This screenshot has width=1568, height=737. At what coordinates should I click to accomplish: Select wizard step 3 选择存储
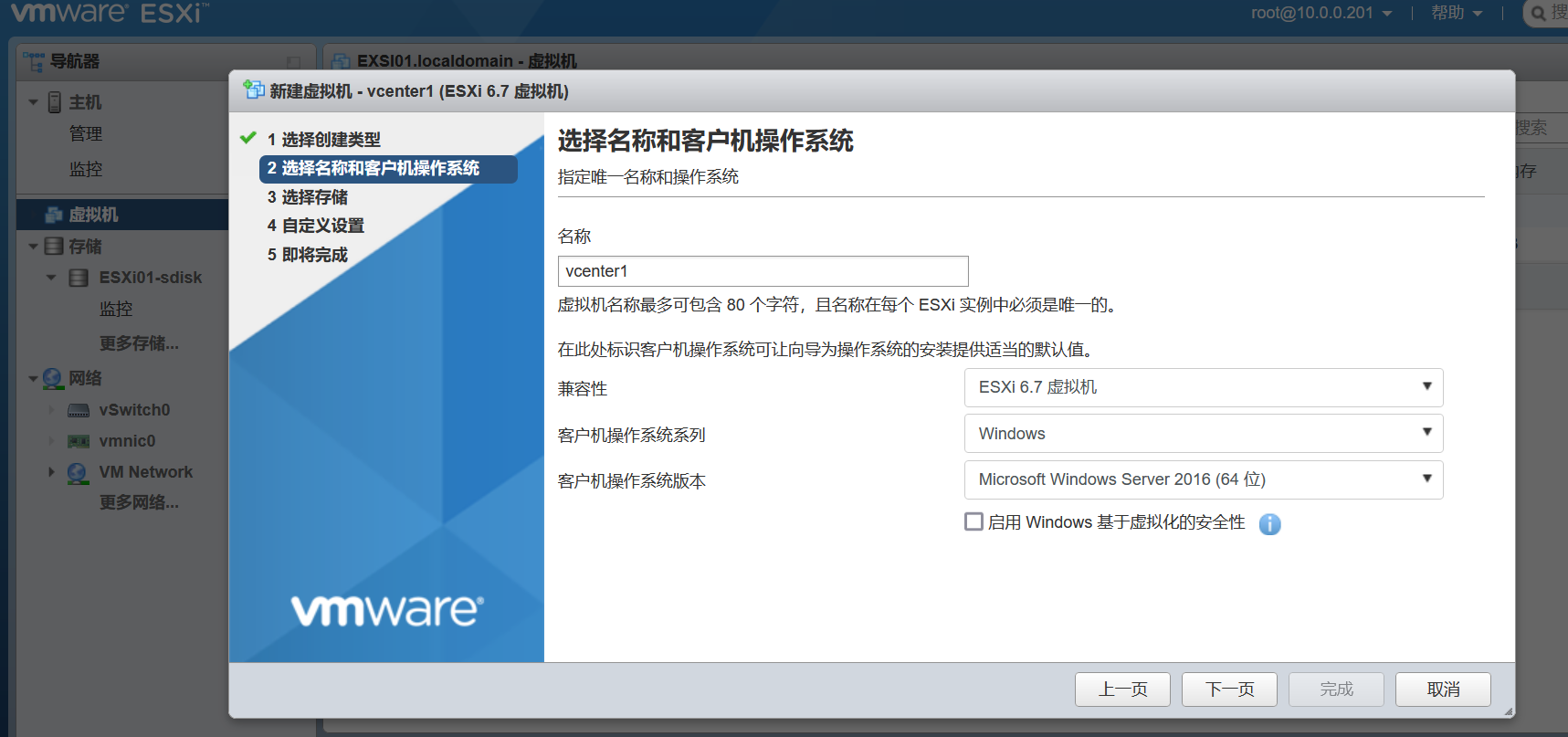point(307,197)
